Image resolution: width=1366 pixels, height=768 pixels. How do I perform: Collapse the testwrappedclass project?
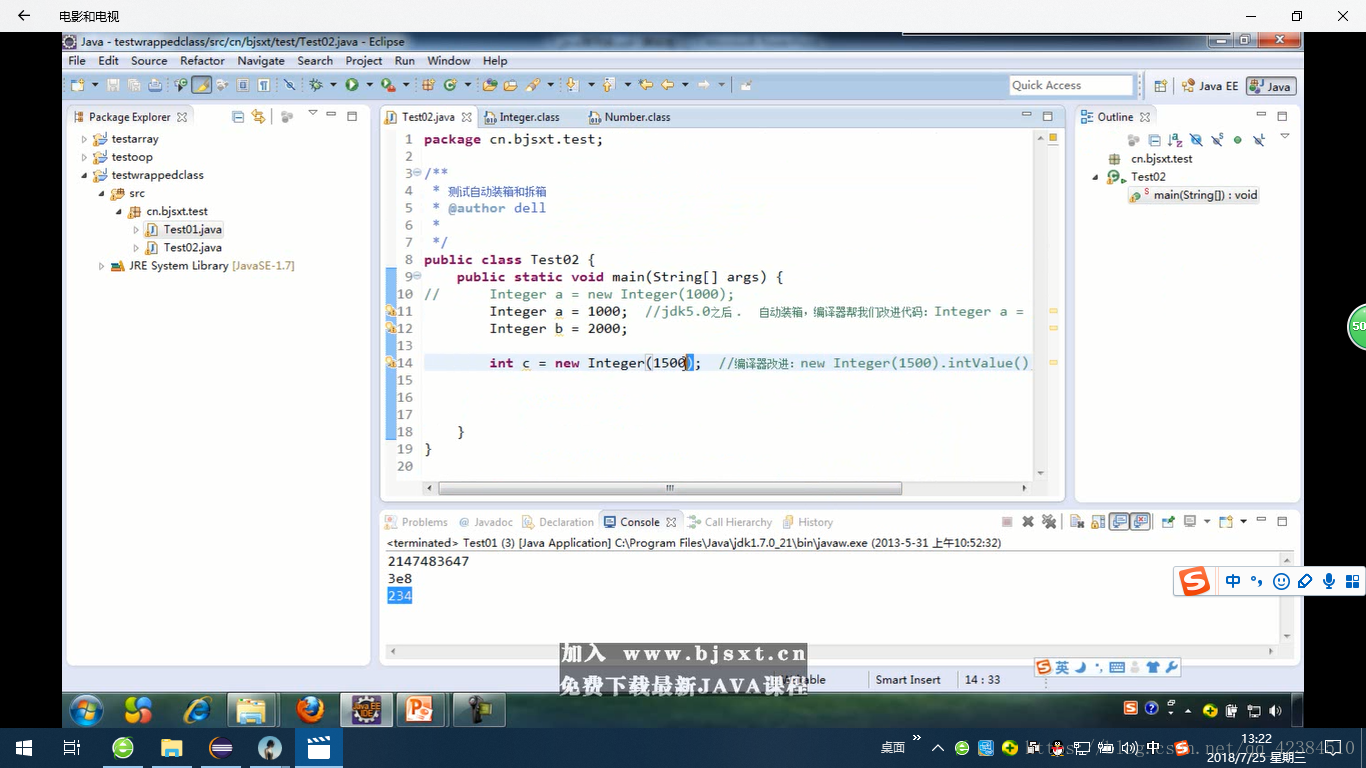(84, 176)
